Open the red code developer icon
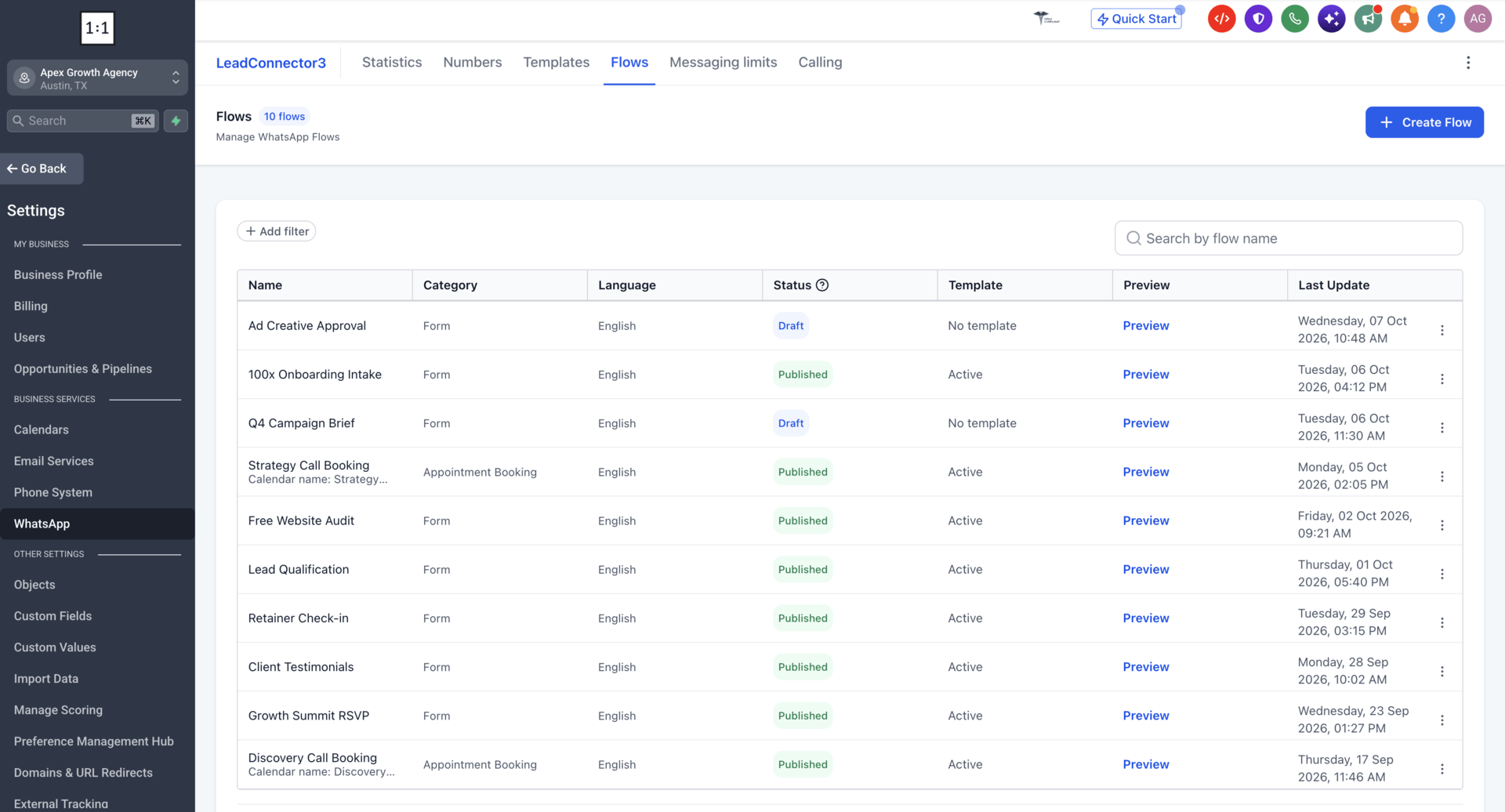This screenshot has height=812, width=1505. [1221, 19]
